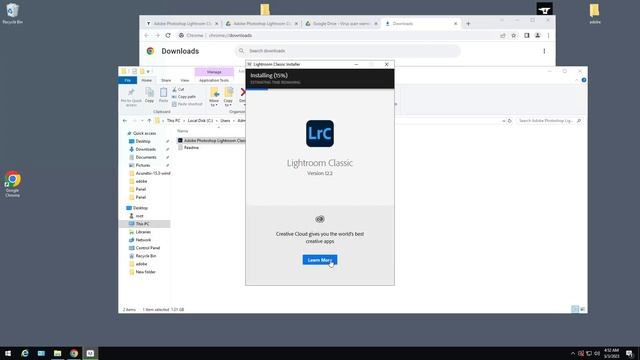Open Google Chrome desktop shortcut

pyautogui.click(x=12, y=184)
